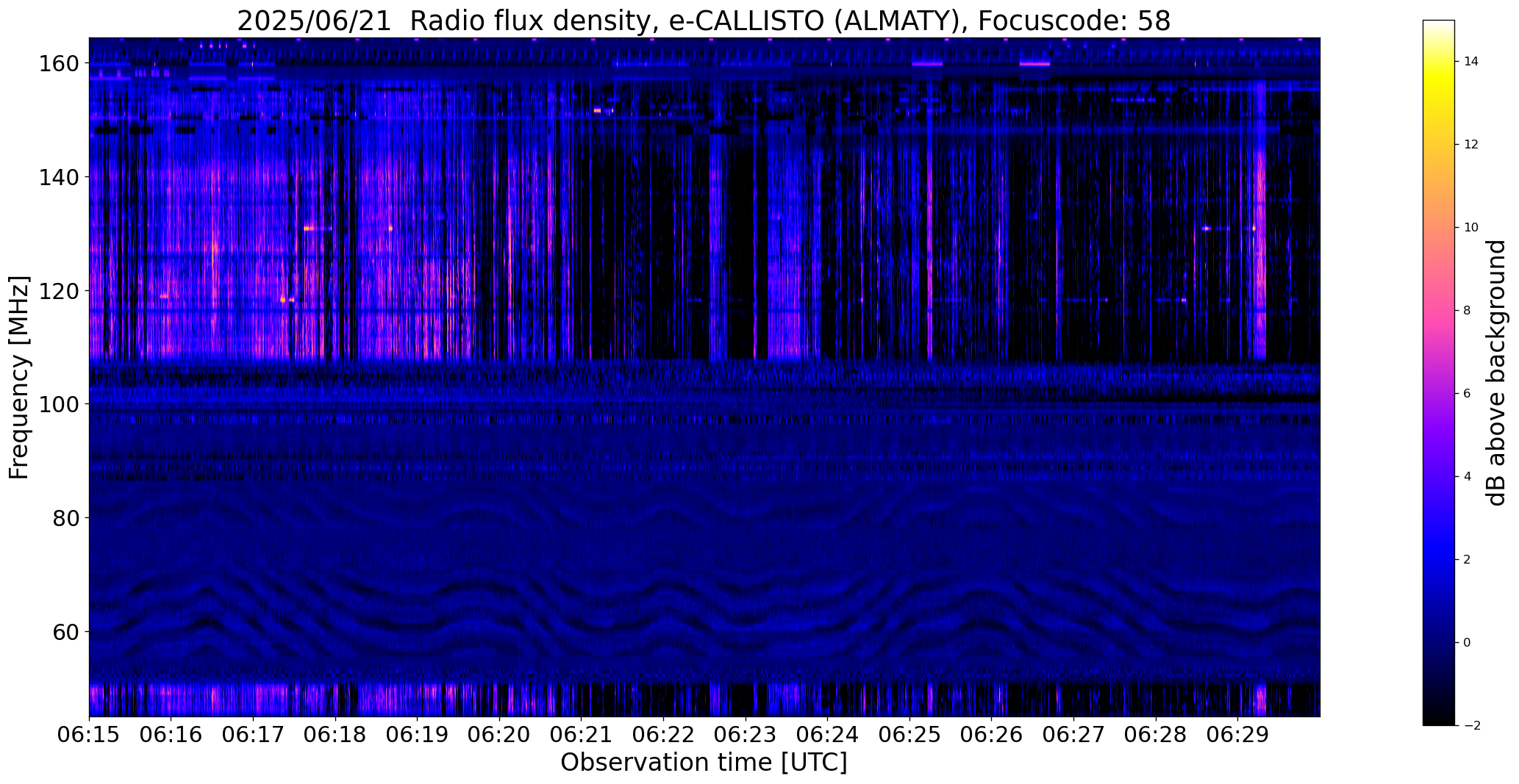Select the 06:25 time tick label

click(909, 736)
